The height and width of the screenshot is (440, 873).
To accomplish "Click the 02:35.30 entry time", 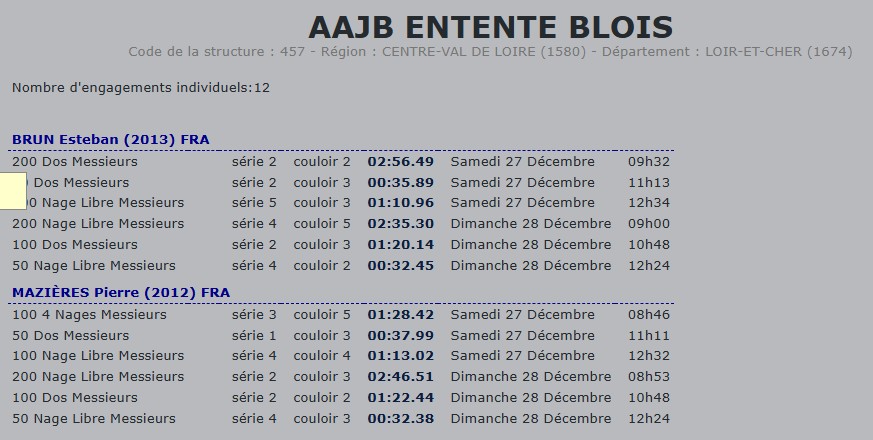I will [x=400, y=224].
